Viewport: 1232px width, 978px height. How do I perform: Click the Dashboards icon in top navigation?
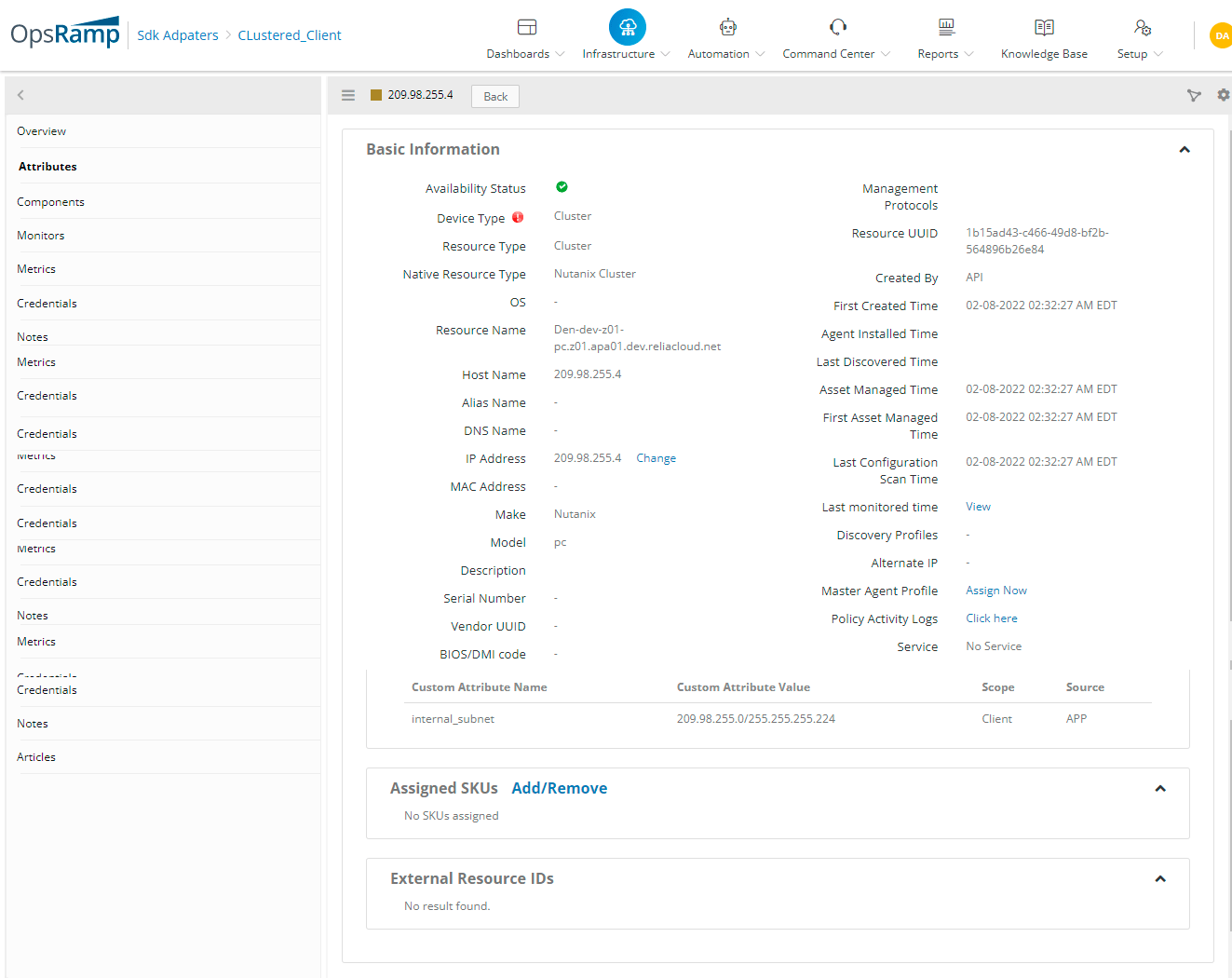coord(524,27)
